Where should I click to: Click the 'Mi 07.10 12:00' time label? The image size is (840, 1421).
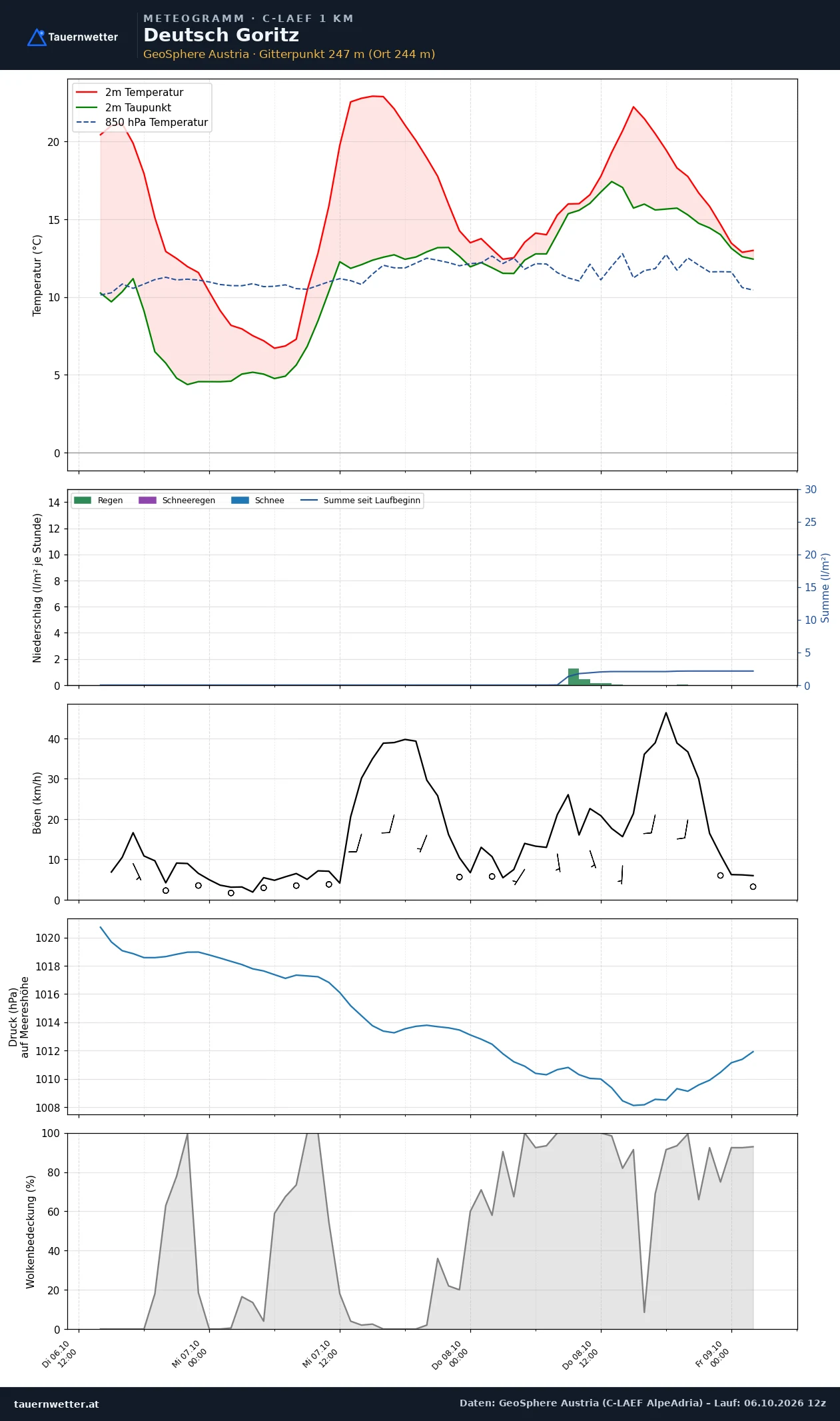pos(321,1354)
